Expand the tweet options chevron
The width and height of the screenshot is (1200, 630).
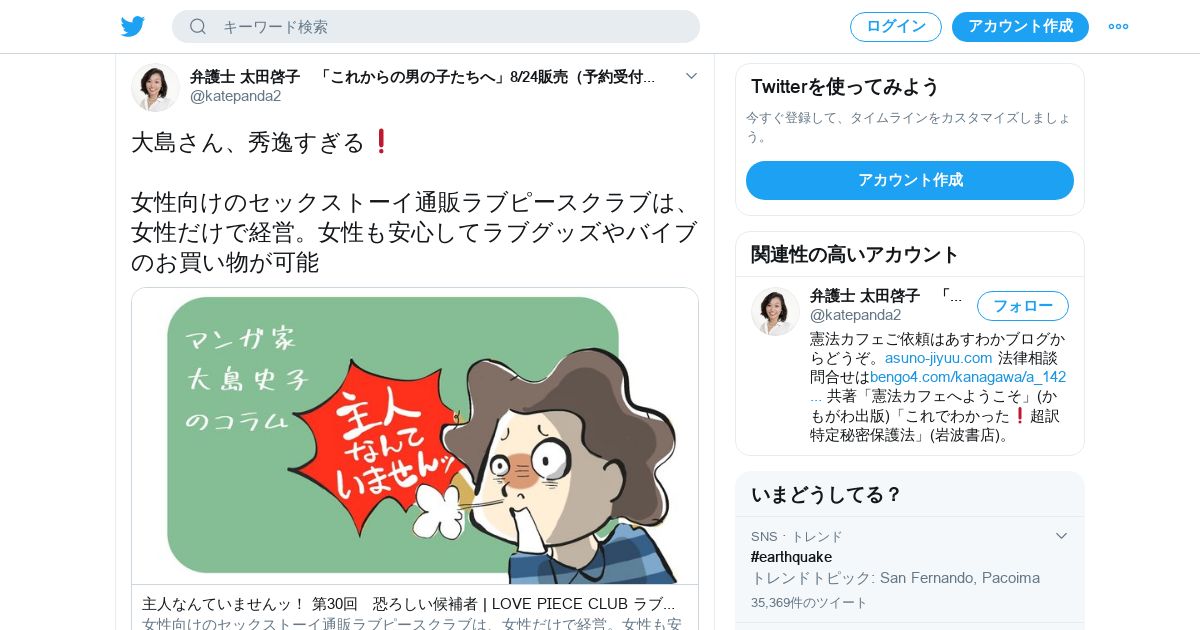pyautogui.click(x=691, y=76)
